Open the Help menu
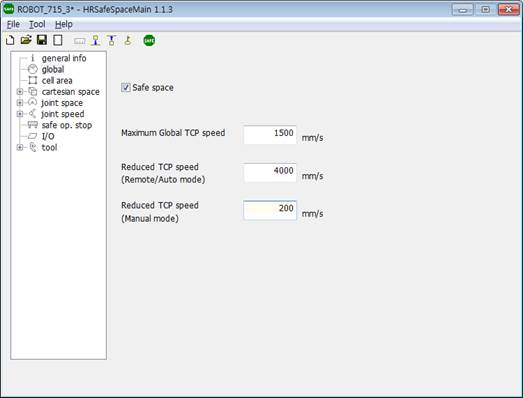Image resolution: width=523 pixels, height=398 pixels. 63,24
